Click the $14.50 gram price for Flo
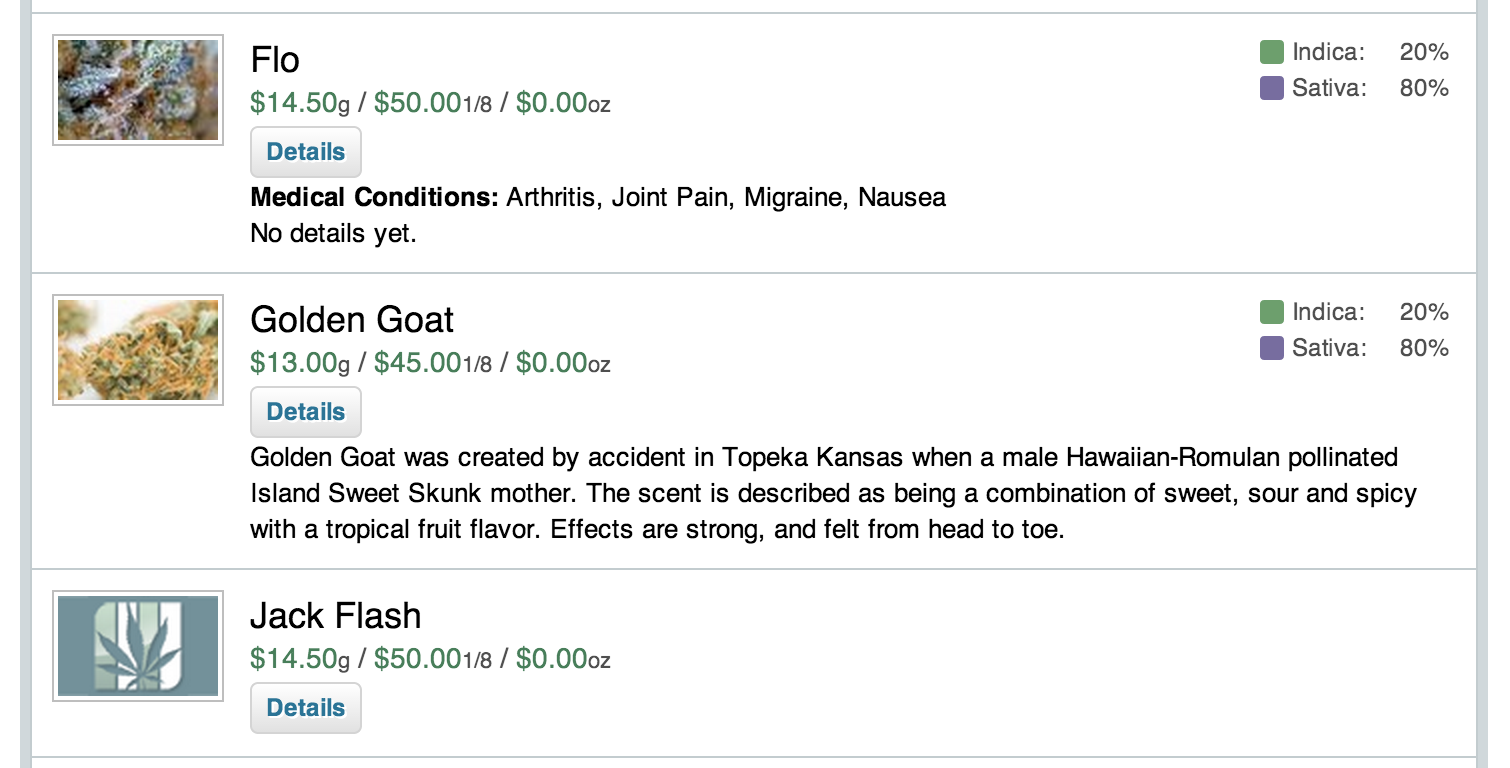This screenshot has width=1510, height=768. 294,102
